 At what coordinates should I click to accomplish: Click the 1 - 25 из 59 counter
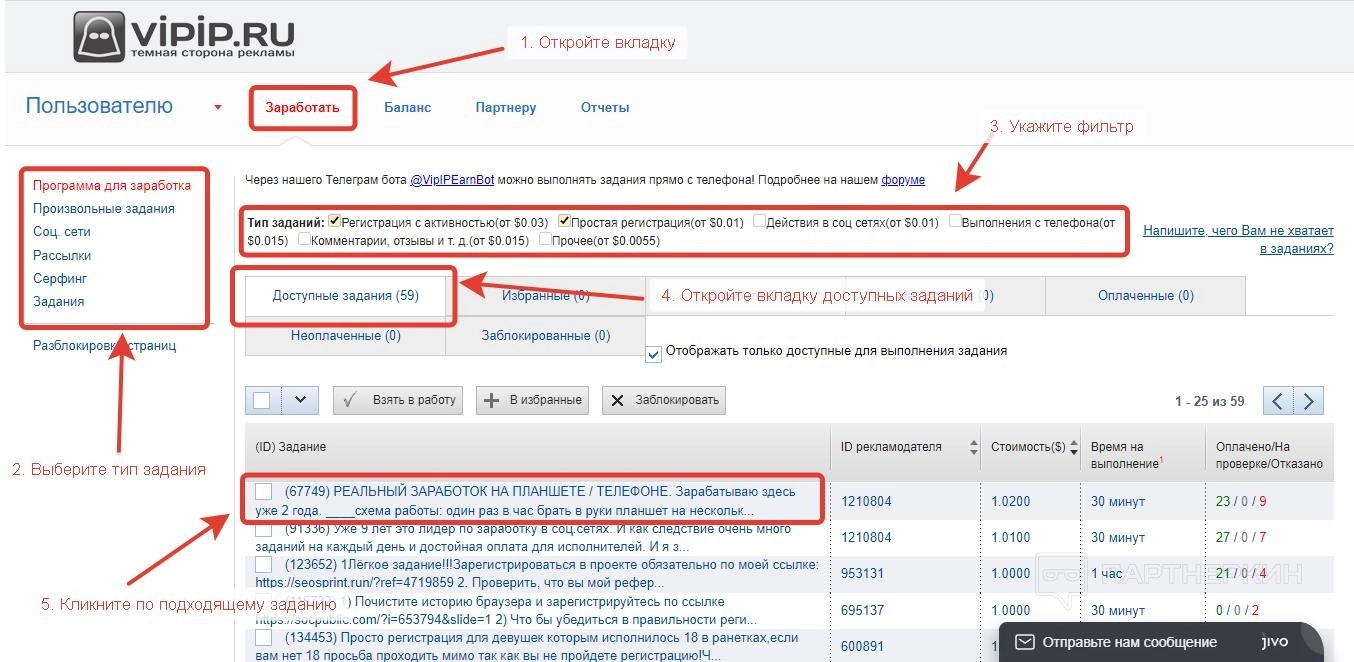pos(1209,402)
